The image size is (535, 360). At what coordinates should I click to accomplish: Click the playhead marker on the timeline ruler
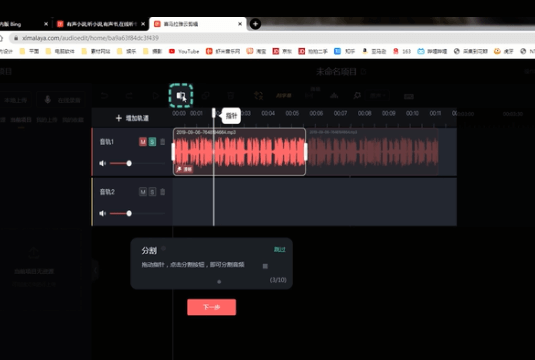pos(214,113)
